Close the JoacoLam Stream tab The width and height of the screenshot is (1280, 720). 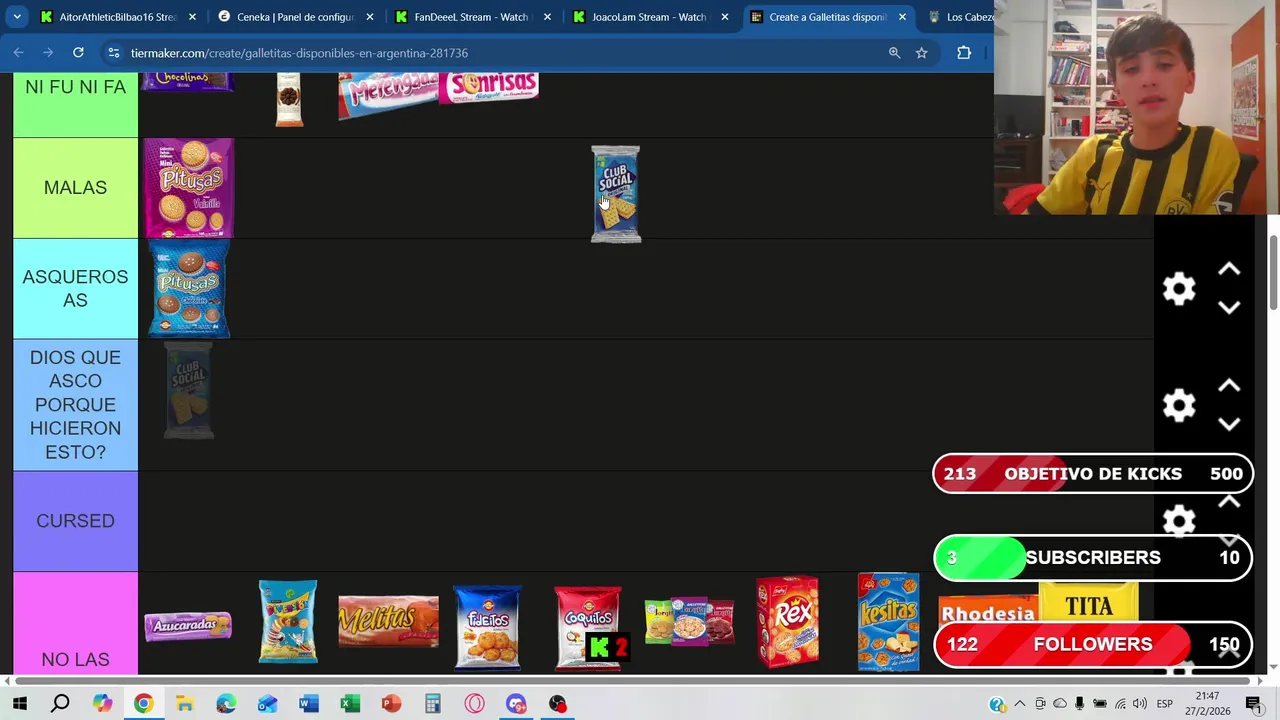tap(725, 17)
